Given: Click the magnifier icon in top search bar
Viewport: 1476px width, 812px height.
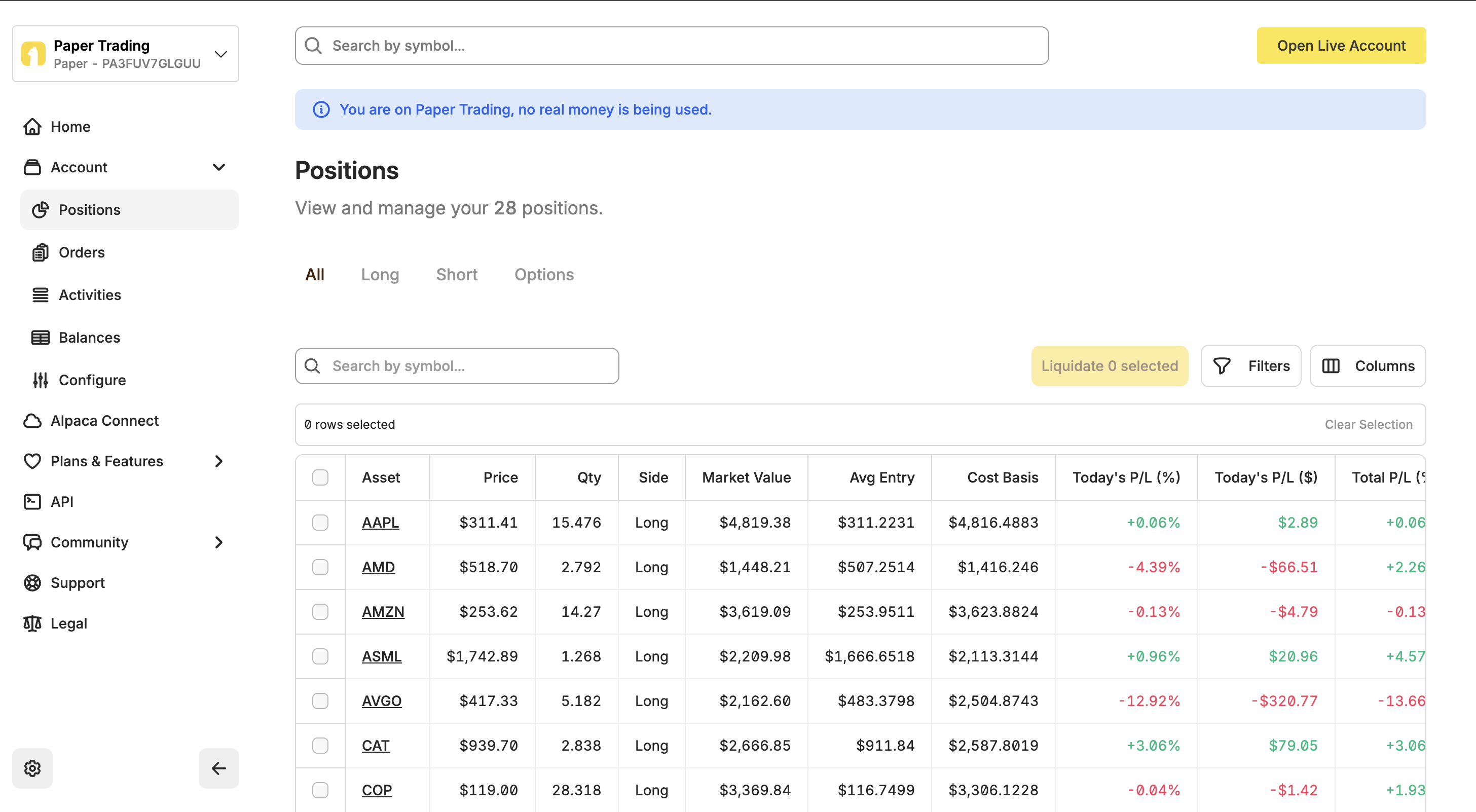Looking at the screenshot, I should pos(313,46).
